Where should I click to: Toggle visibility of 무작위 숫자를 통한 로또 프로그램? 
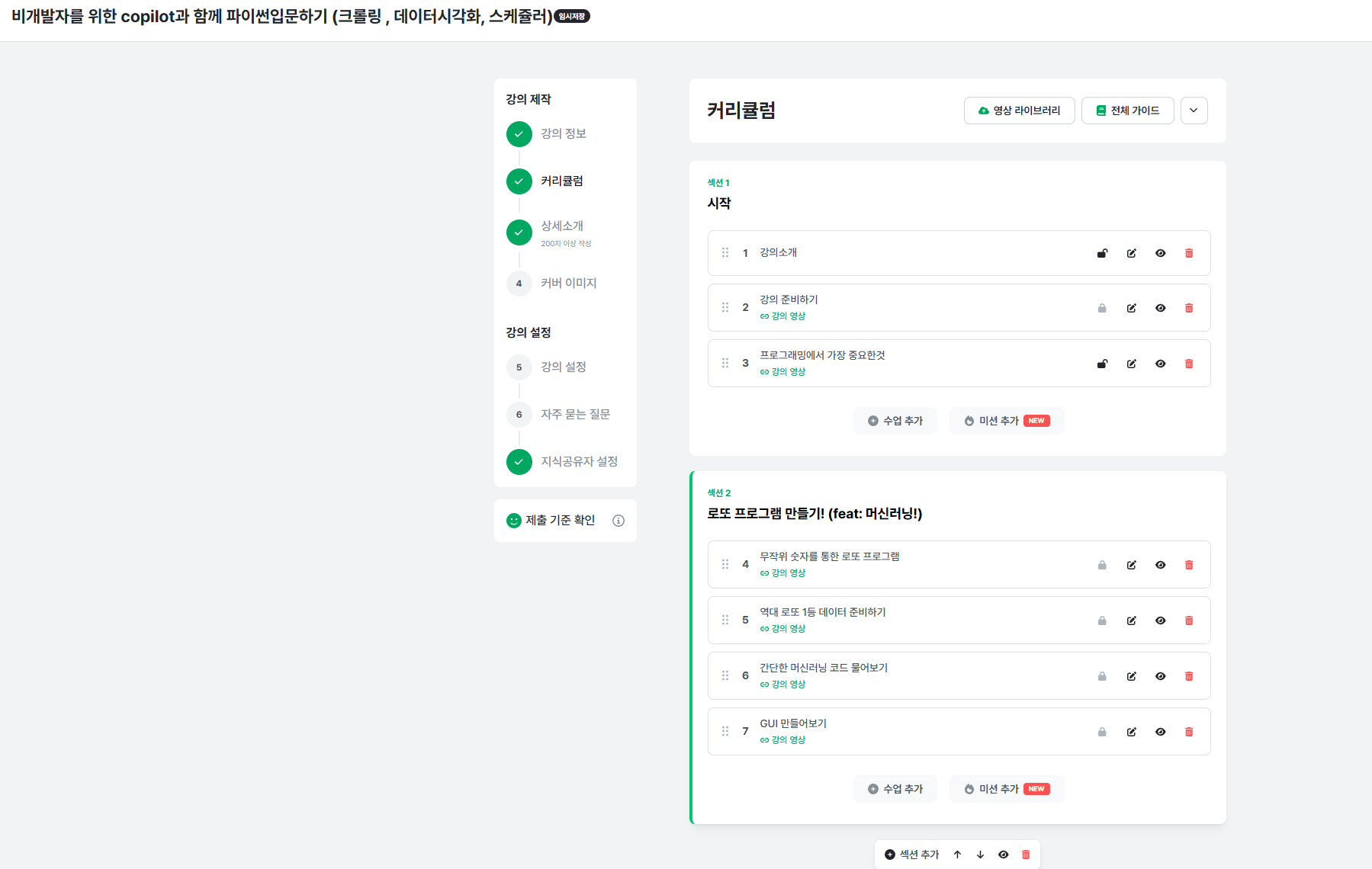pos(1160,565)
